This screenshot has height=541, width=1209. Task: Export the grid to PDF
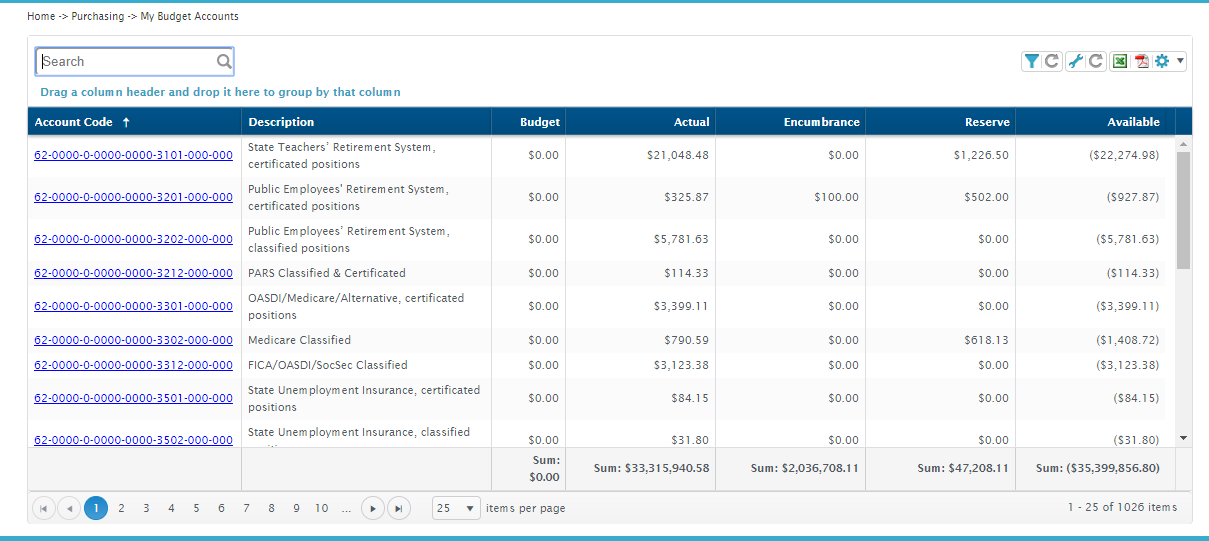click(x=1142, y=61)
